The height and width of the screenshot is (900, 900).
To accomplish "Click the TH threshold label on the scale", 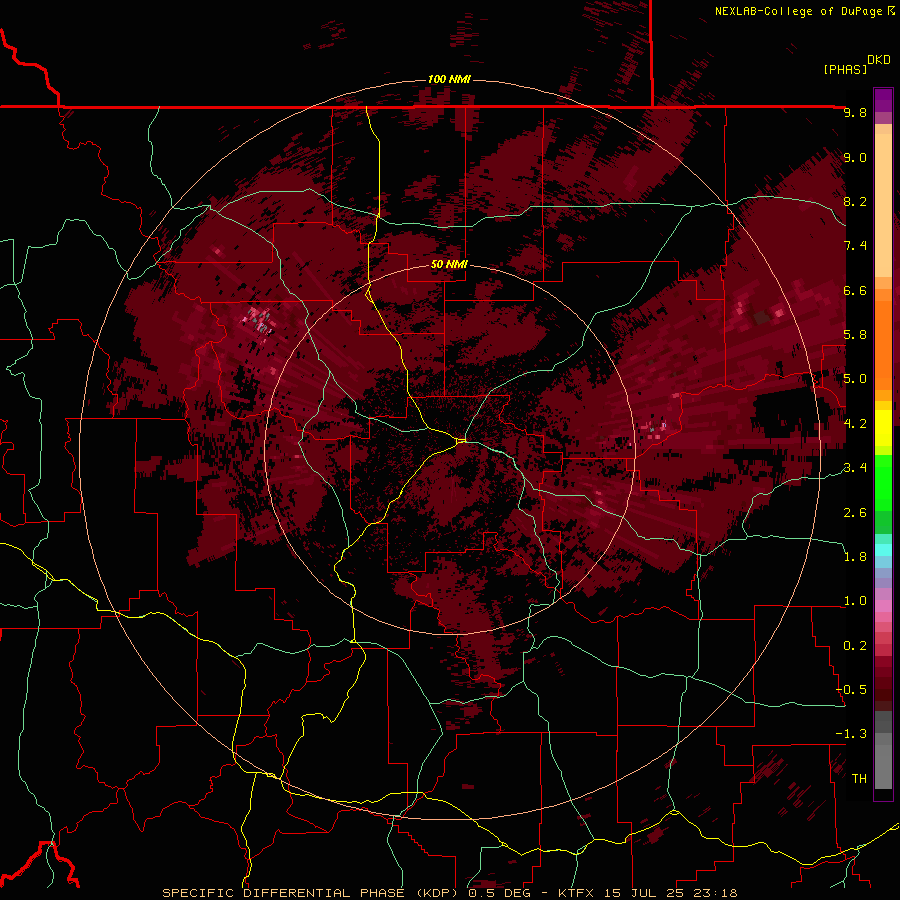I will coord(859,779).
